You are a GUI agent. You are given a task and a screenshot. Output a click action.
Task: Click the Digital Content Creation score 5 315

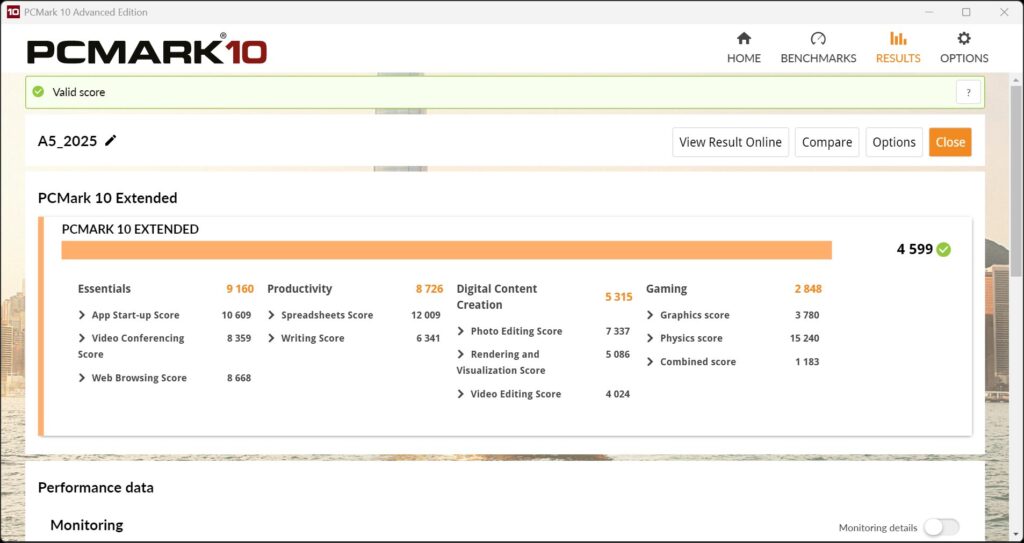tap(618, 297)
